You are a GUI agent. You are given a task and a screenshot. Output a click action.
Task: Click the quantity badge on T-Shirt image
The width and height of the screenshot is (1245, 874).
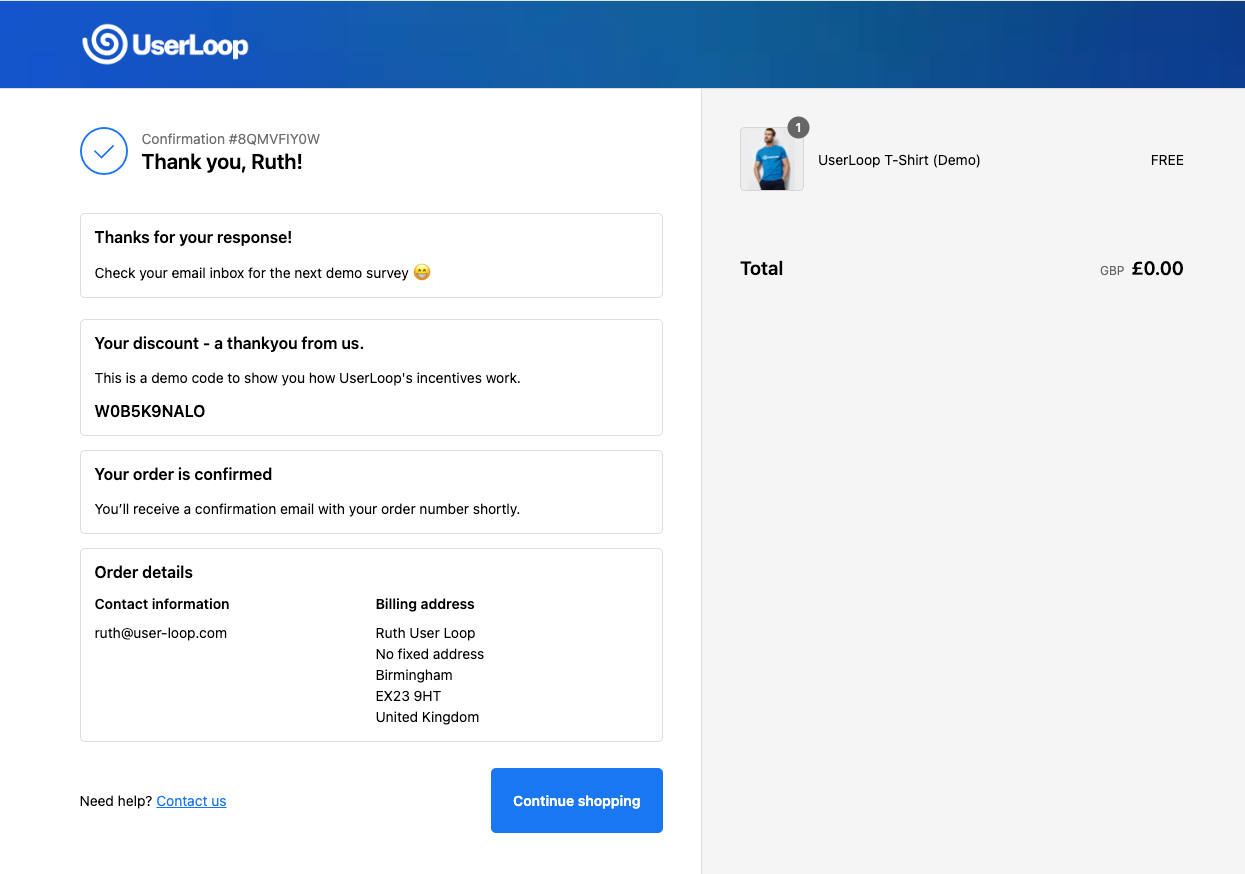click(798, 127)
